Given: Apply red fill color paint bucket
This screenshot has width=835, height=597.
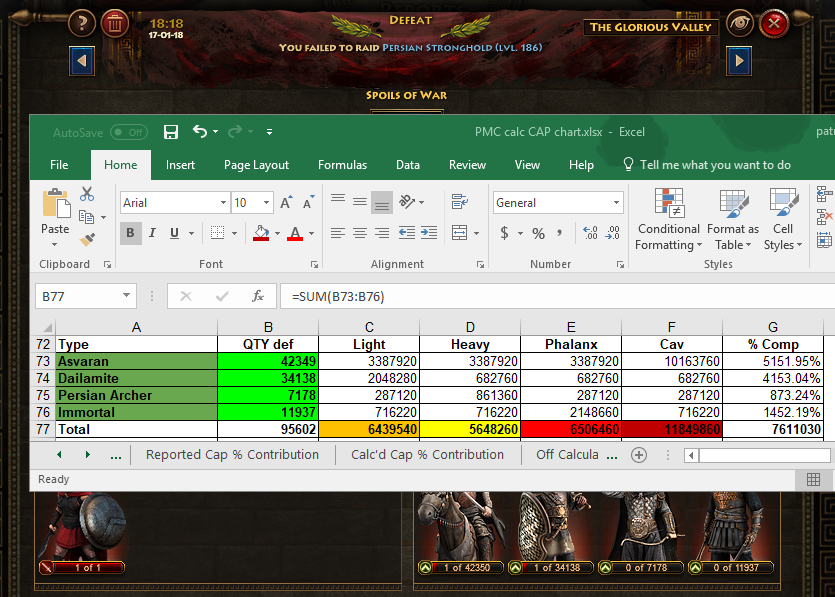Looking at the screenshot, I should coord(261,233).
